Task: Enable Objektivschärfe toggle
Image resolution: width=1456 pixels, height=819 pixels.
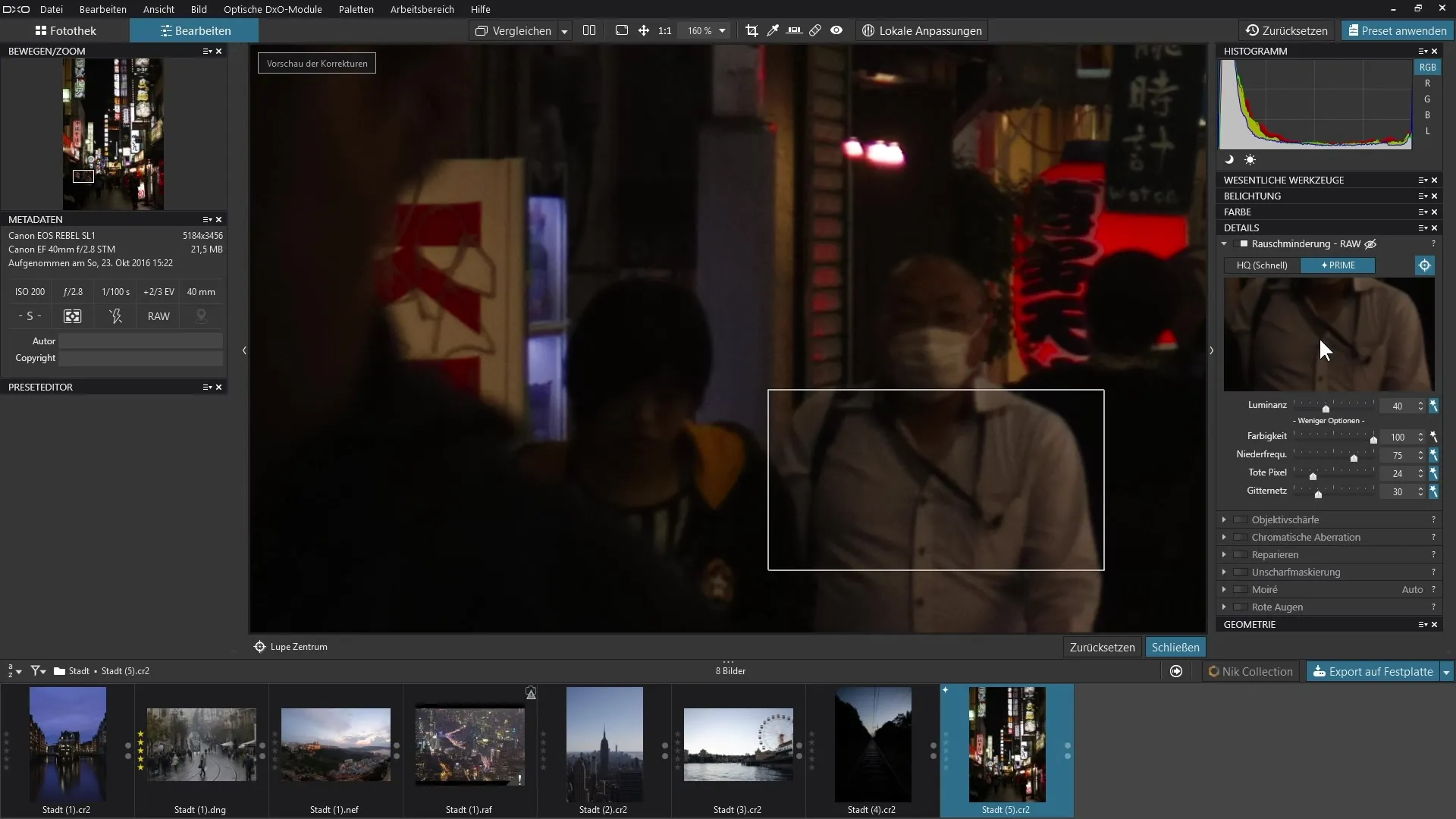Action: click(1241, 520)
